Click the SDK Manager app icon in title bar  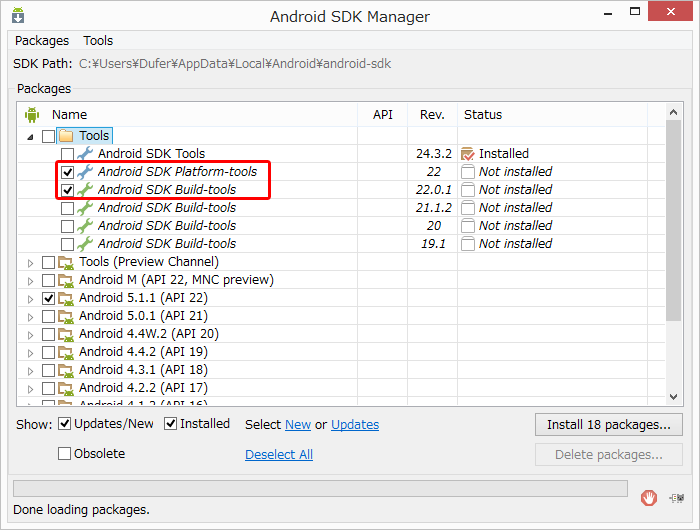tap(18, 15)
